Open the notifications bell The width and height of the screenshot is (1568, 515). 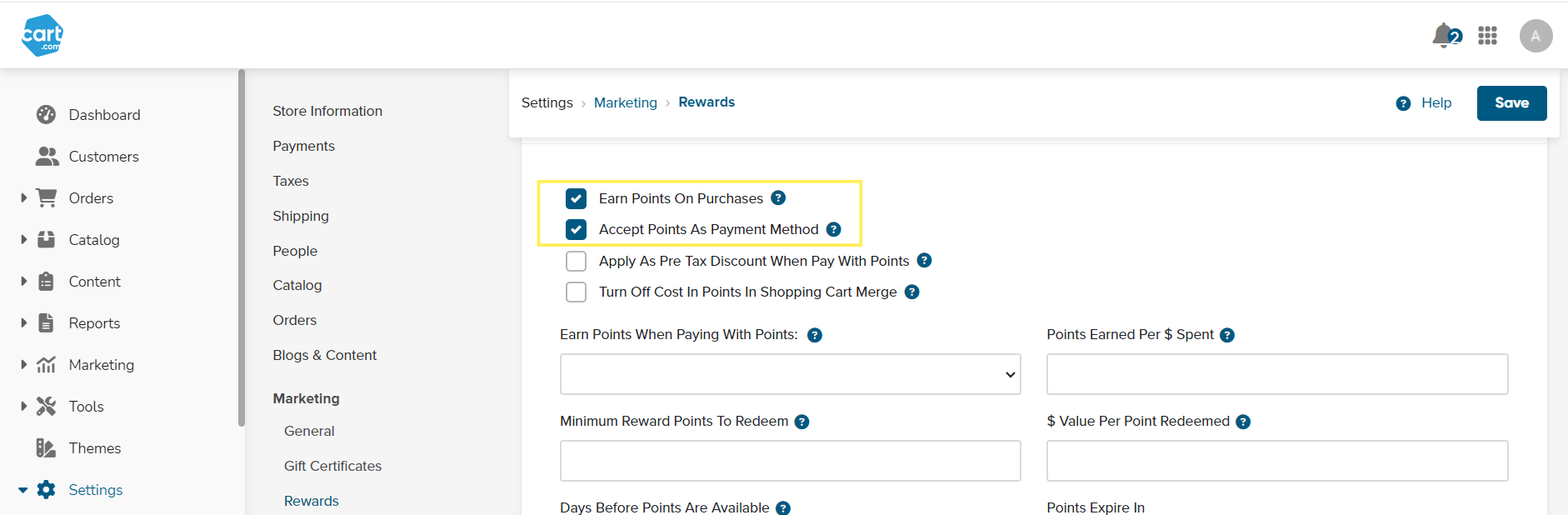1446,35
